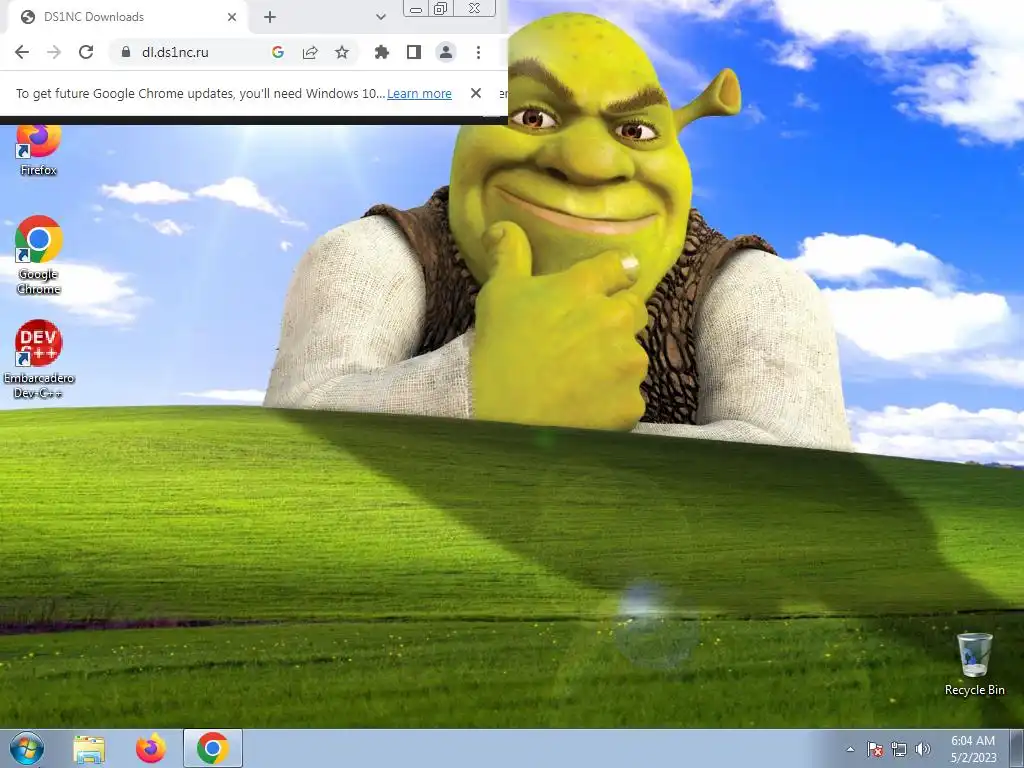Open the volume speaker tray icon
1024x768 pixels.
923,749
